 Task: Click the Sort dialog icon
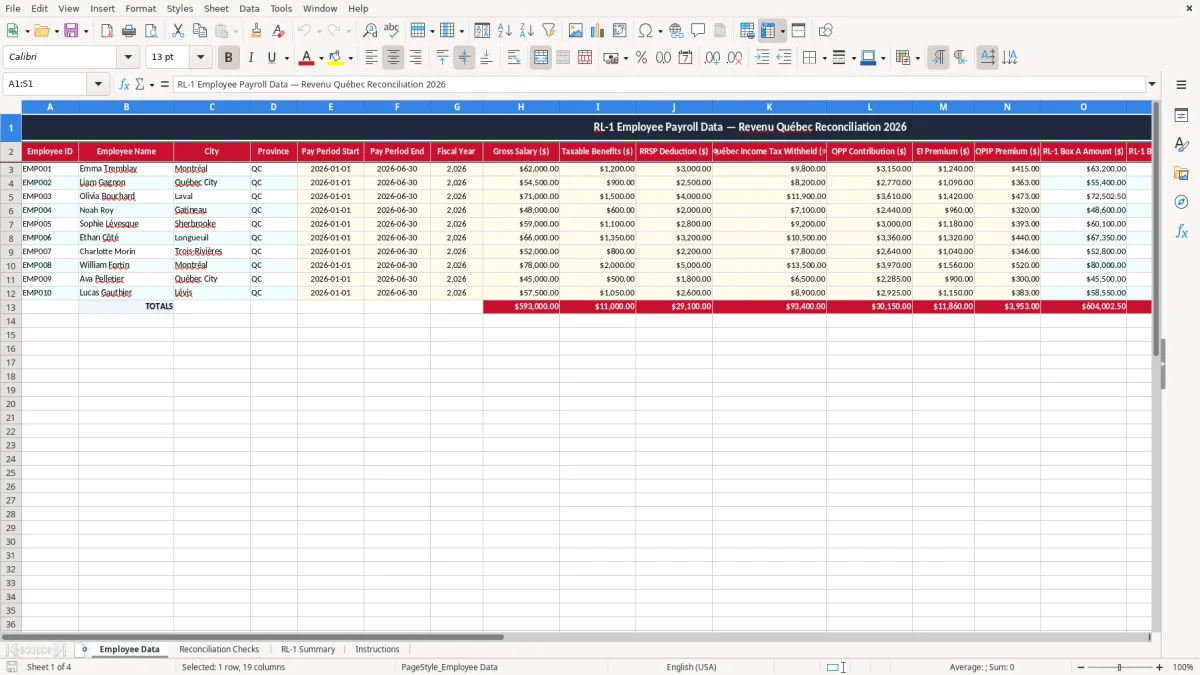pos(482,31)
